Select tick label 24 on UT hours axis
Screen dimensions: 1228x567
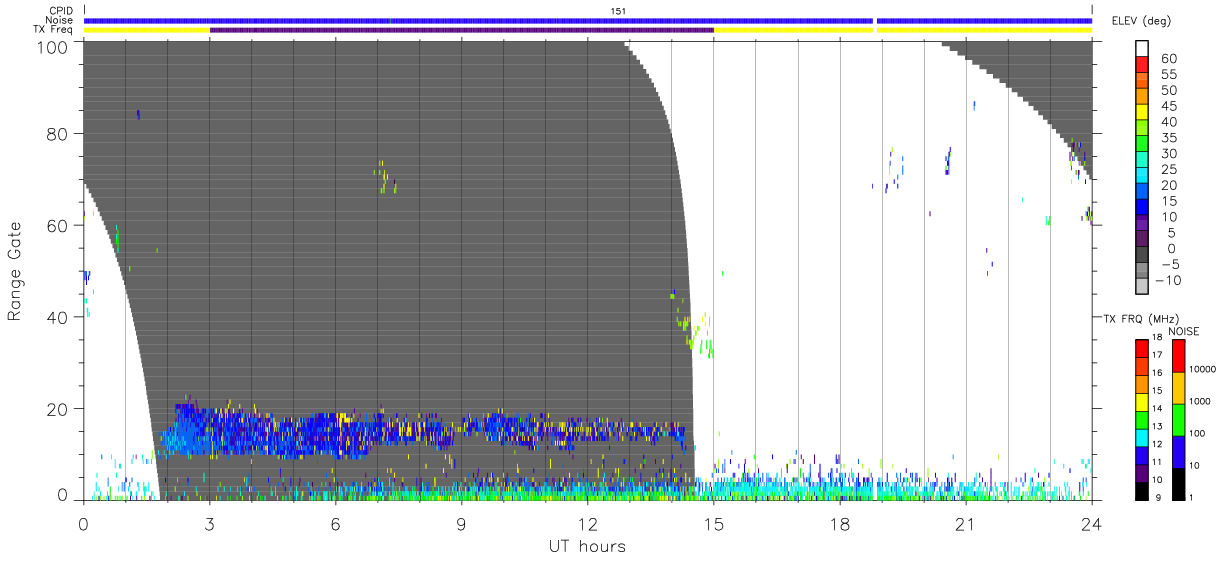point(1092,522)
